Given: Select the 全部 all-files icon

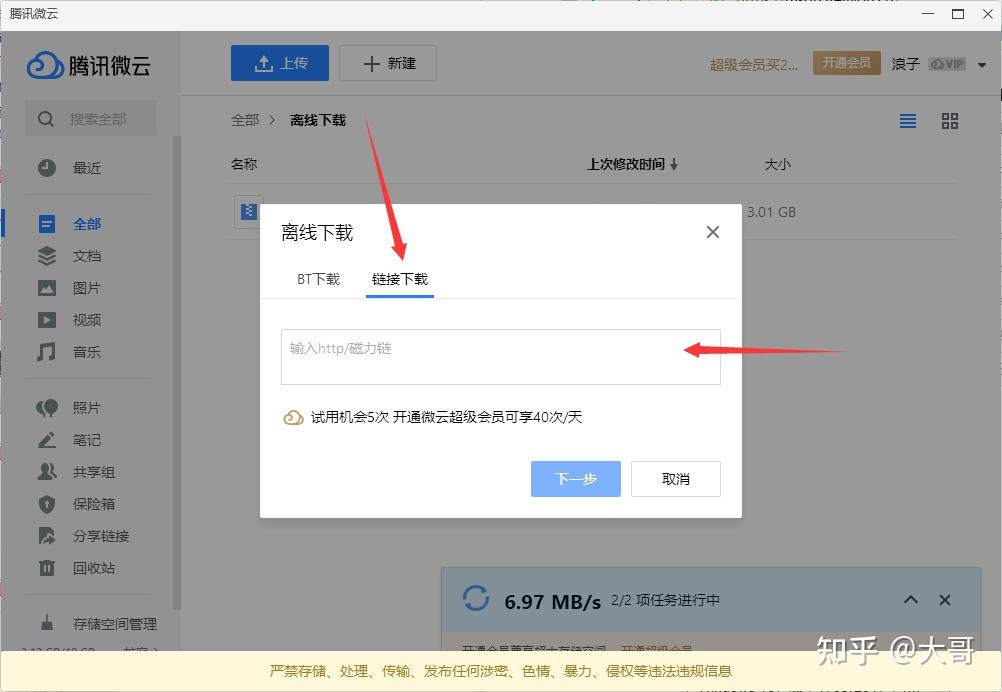Looking at the screenshot, I should [x=47, y=224].
